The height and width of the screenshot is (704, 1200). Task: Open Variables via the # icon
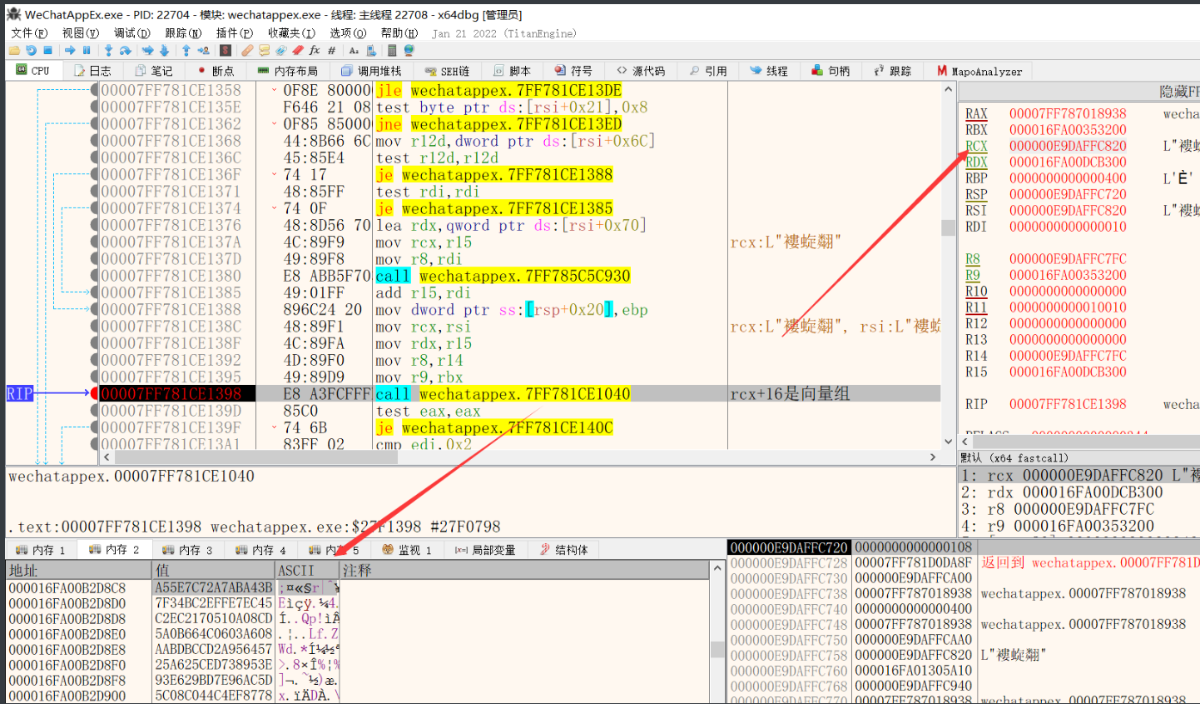click(331, 50)
